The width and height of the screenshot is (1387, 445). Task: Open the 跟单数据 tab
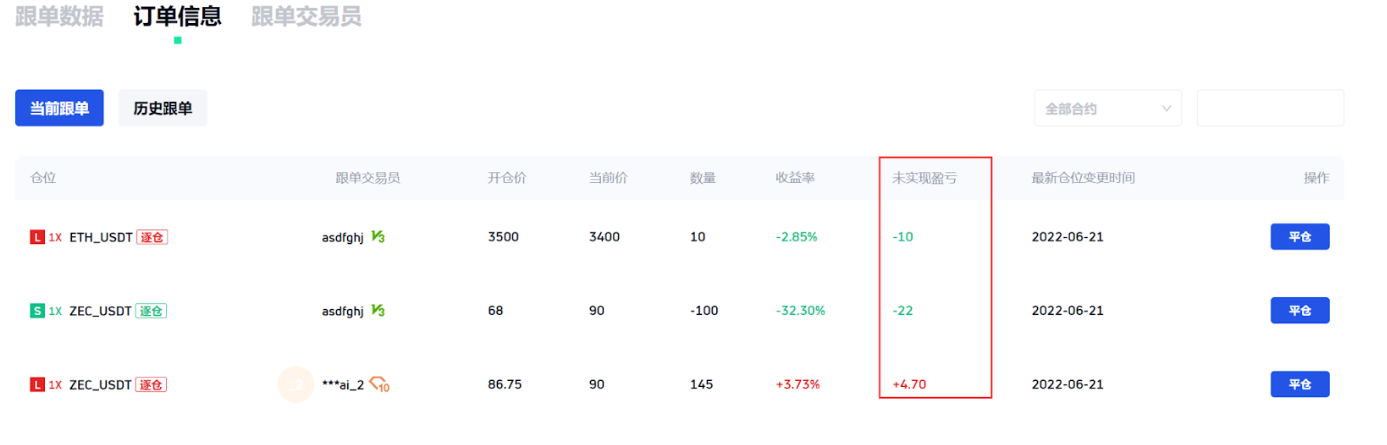59,17
